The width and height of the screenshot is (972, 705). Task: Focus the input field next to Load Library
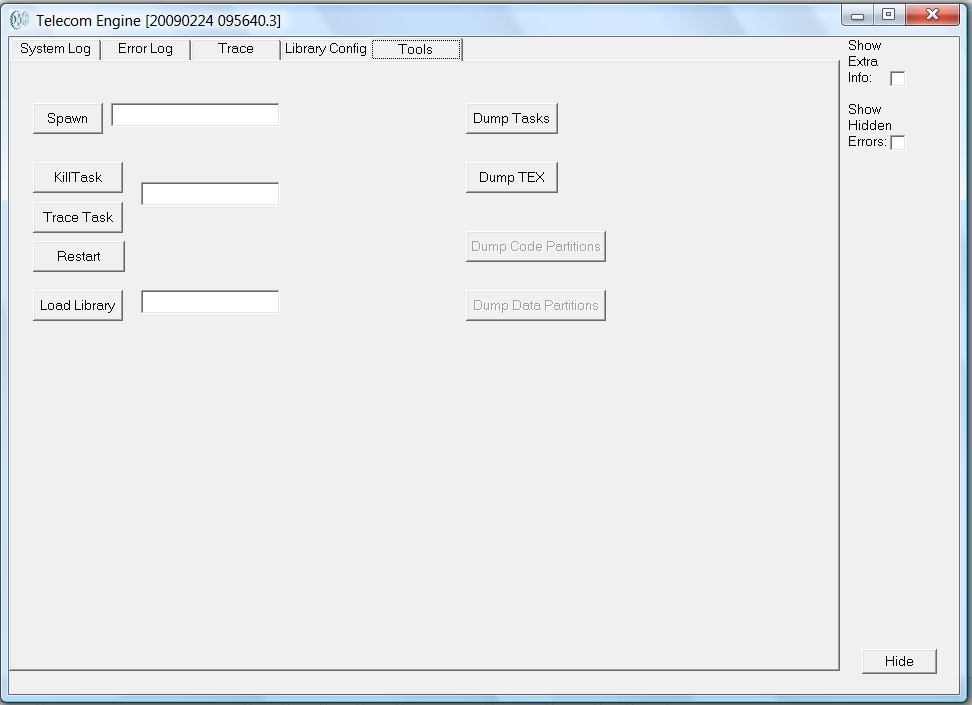click(210, 302)
